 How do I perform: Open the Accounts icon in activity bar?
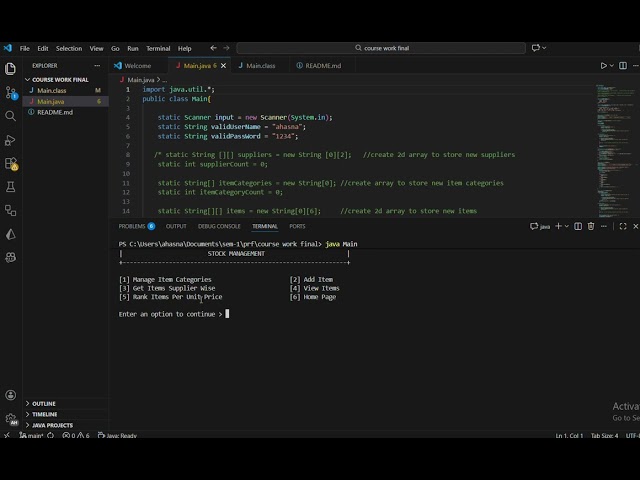pyautogui.click(x=11, y=395)
